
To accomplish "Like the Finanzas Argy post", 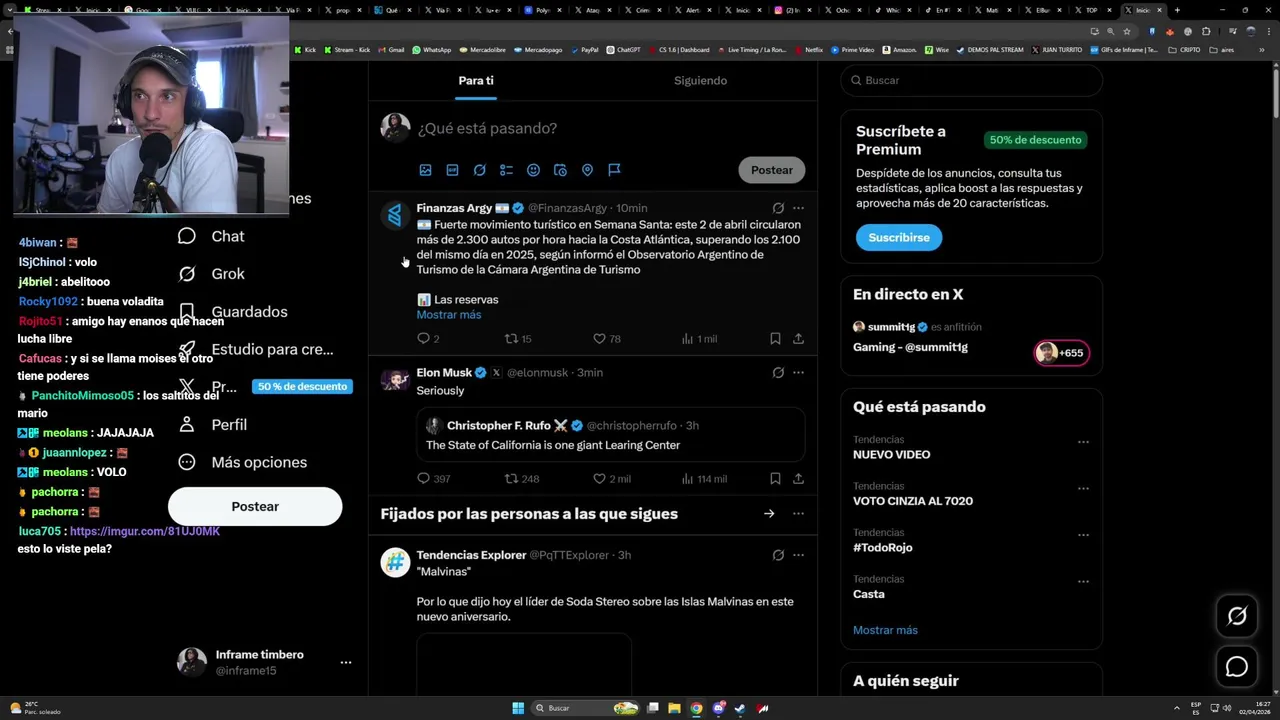I will [x=607, y=339].
